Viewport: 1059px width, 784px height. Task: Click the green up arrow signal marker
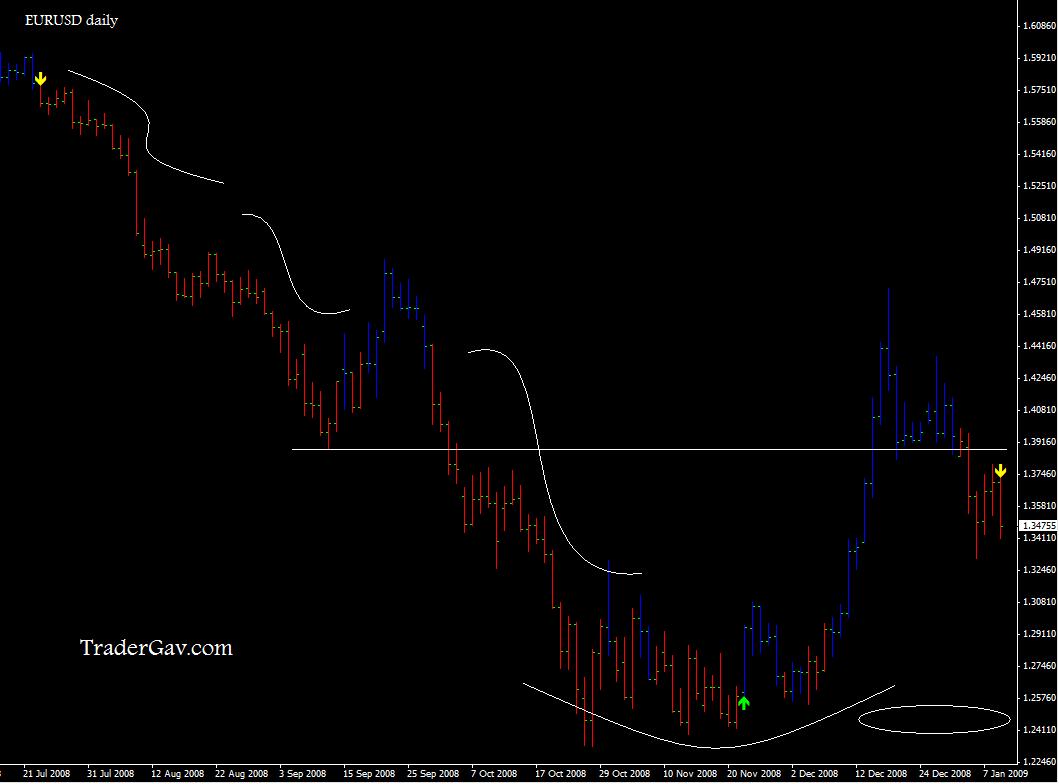pyautogui.click(x=743, y=702)
